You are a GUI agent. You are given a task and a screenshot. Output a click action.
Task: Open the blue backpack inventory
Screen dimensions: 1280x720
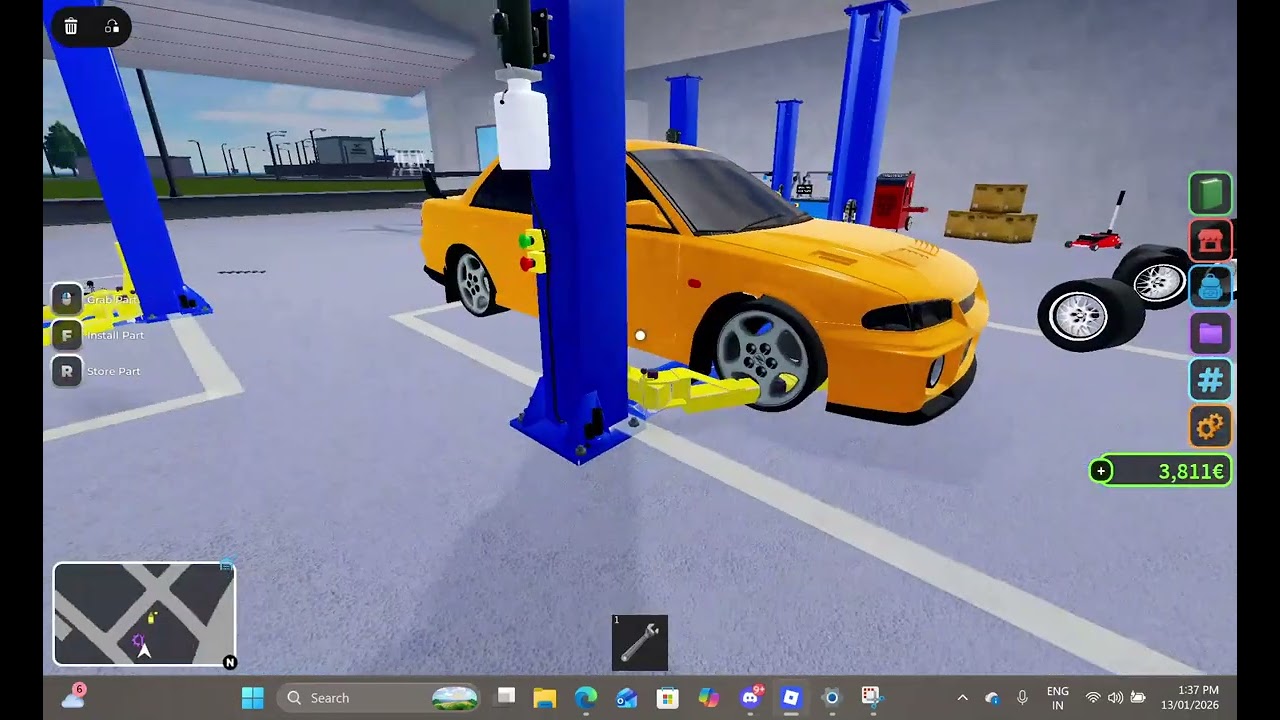[1210, 287]
